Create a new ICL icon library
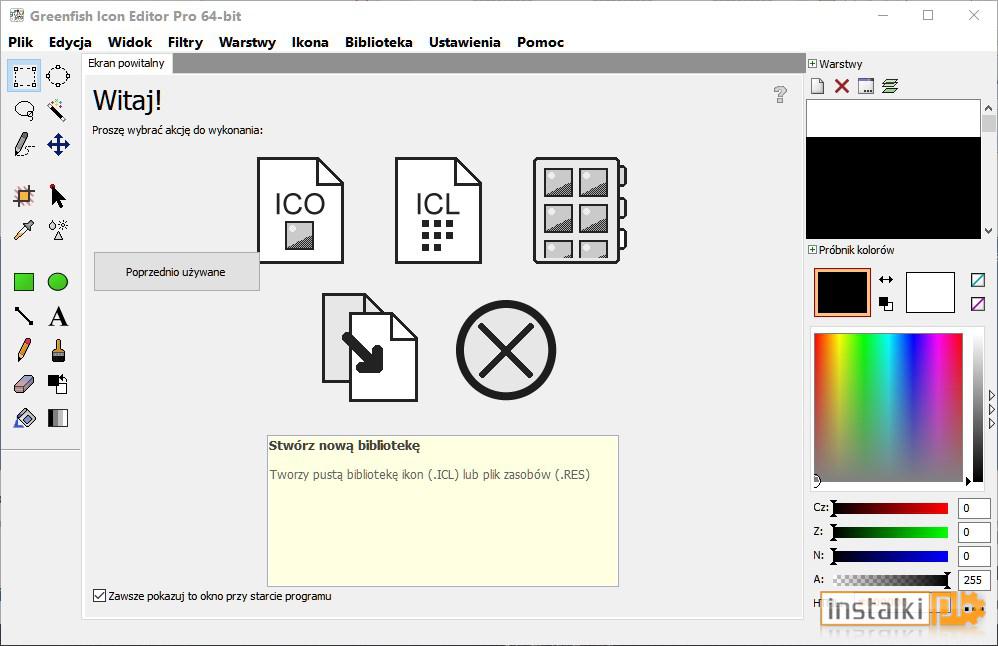The width and height of the screenshot is (998, 646). pos(438,210)
